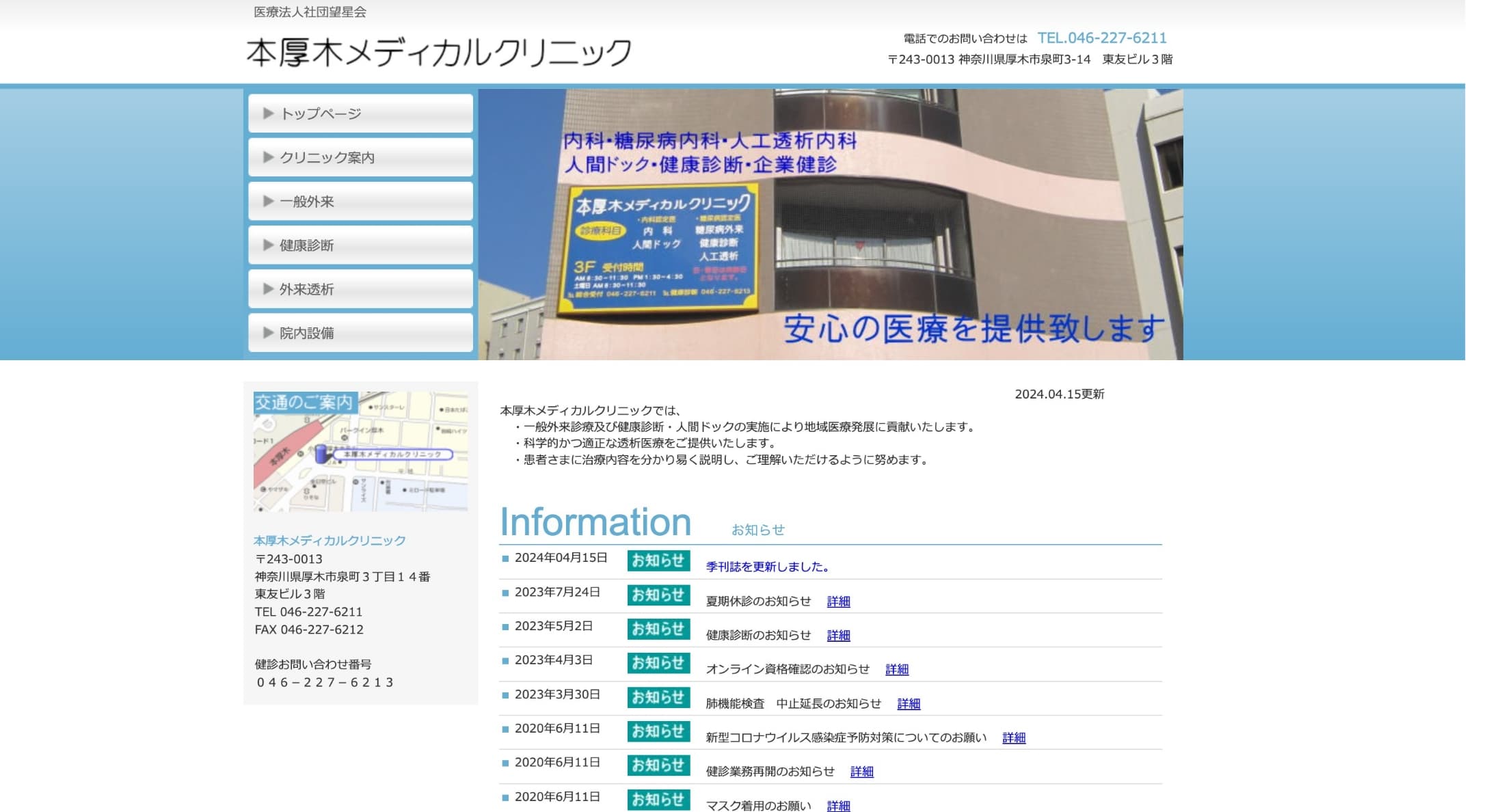Go to the 一般外来 page
Viewport: 1504px width, 812px height.
[360, 202]
